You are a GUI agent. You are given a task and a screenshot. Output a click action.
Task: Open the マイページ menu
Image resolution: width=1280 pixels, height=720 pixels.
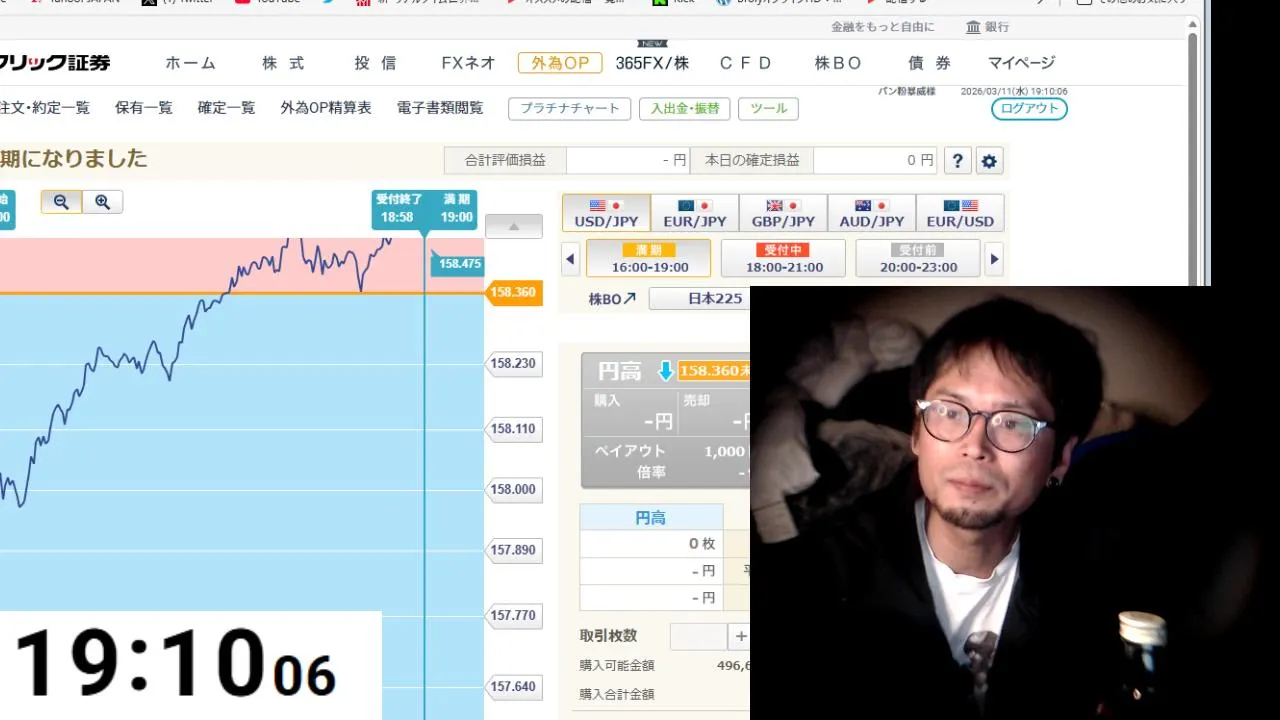[1021, 63]
